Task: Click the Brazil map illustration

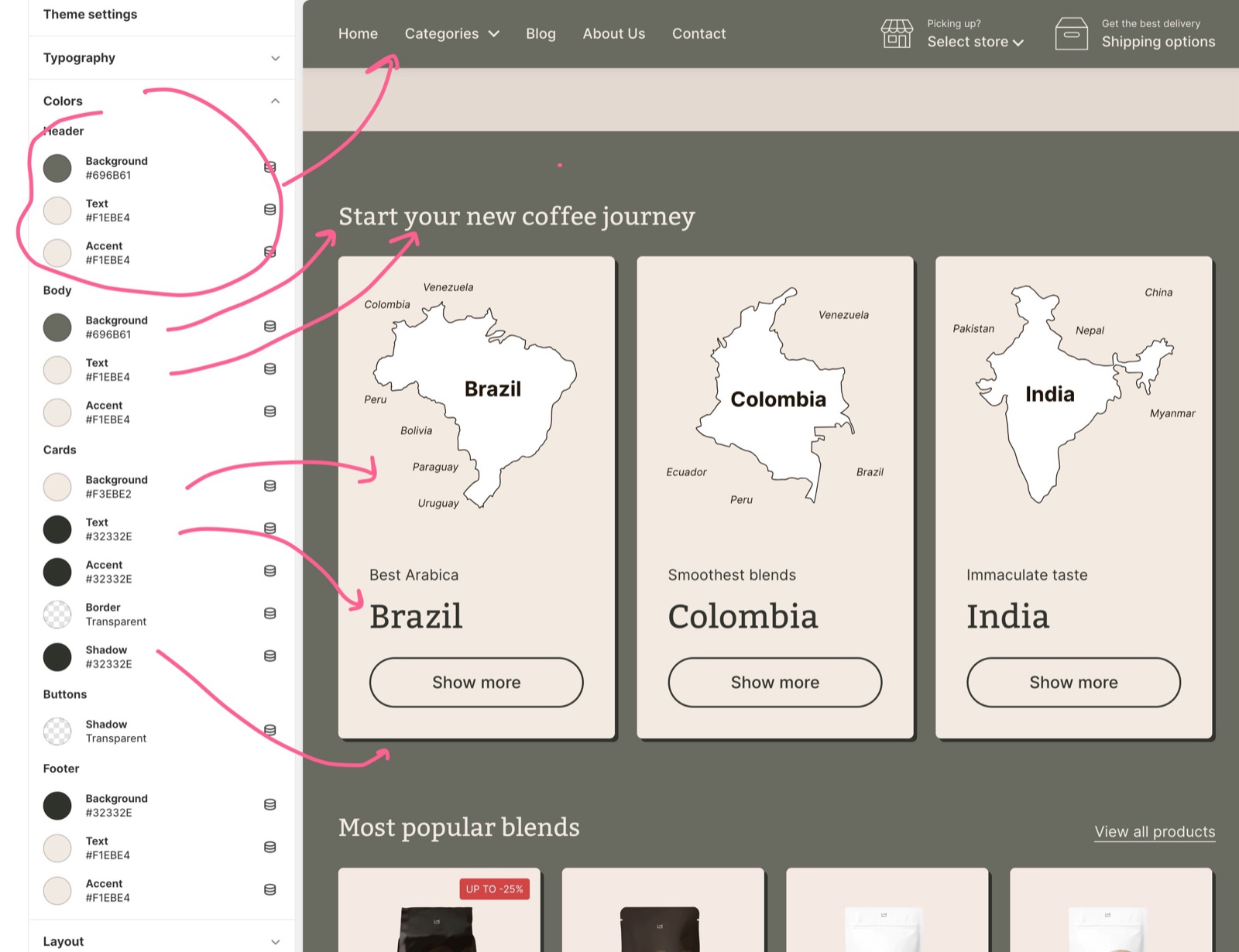Action: click(474, 405)
